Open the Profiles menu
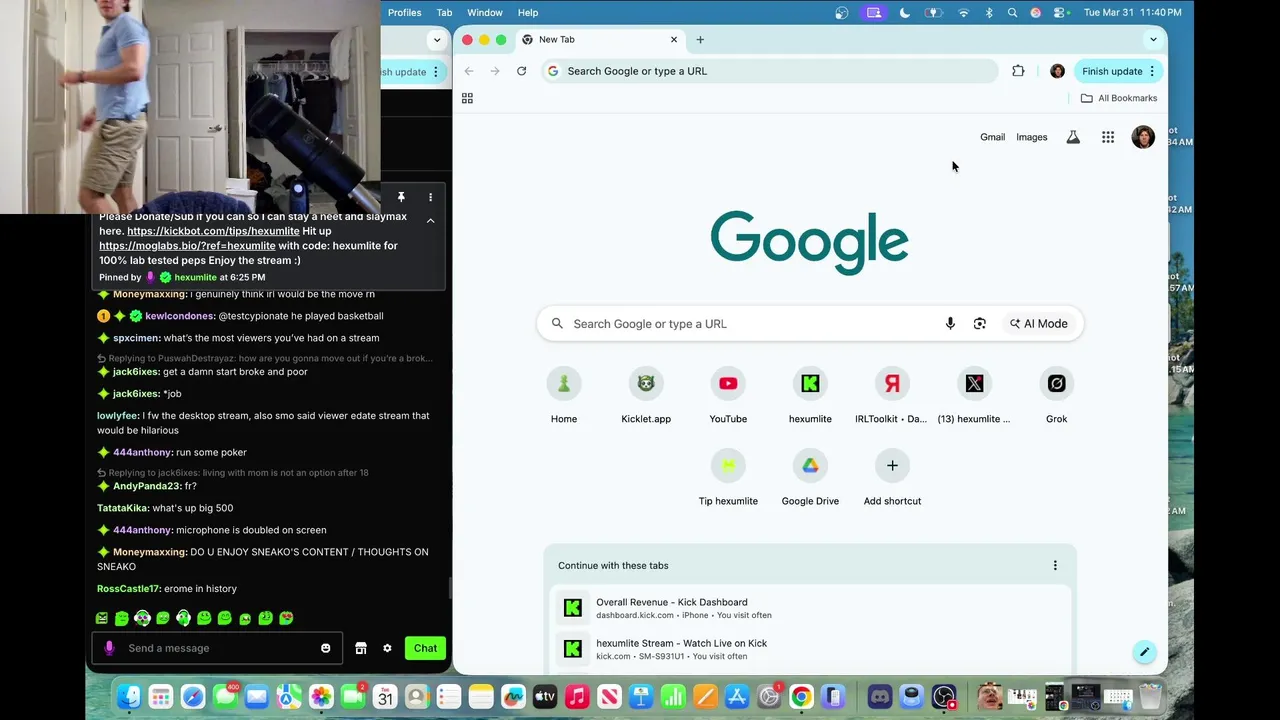Image resolution: width=1280 pixels, height=720 pixels. 404,13
